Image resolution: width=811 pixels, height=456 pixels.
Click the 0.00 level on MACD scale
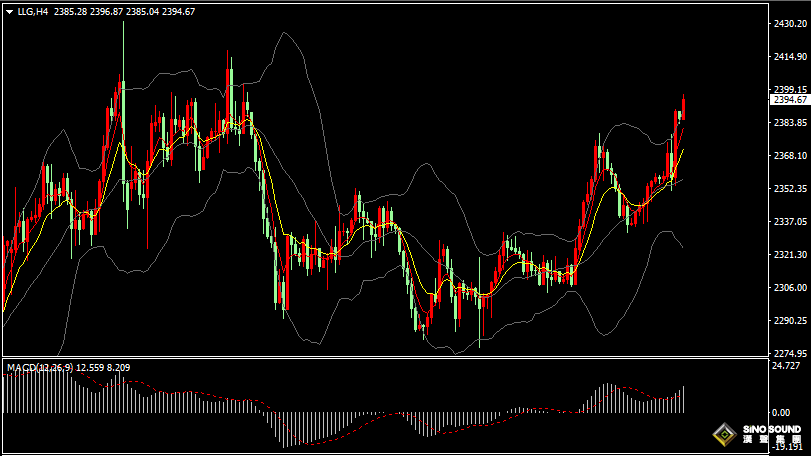click(x=778, y=412)
